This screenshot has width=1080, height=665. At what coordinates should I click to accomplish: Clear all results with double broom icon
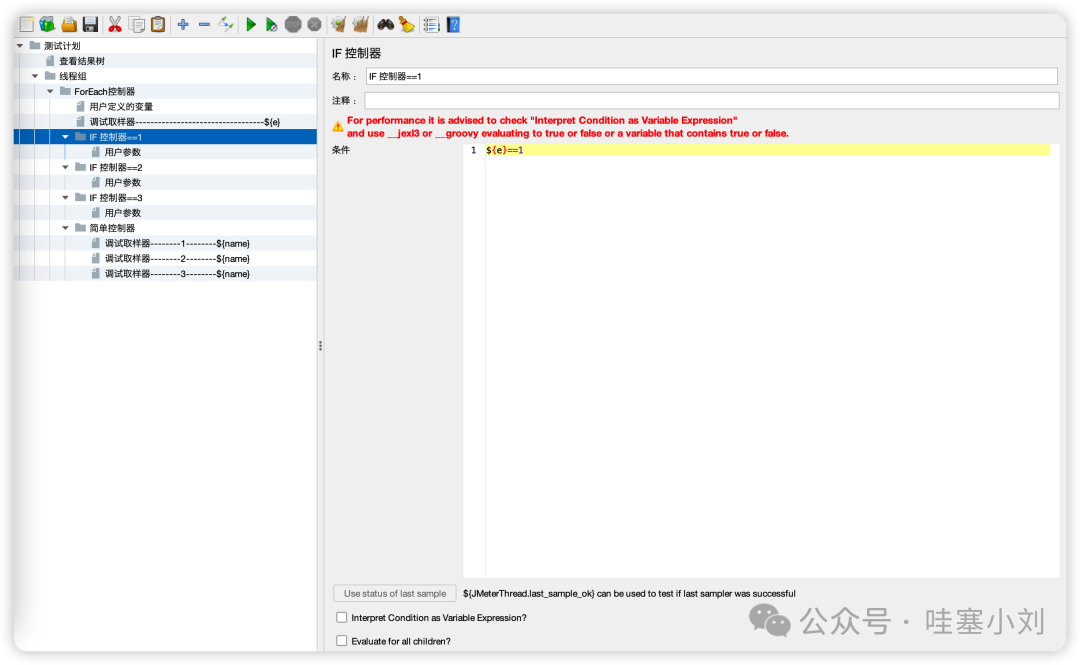[x=360, y=25]
